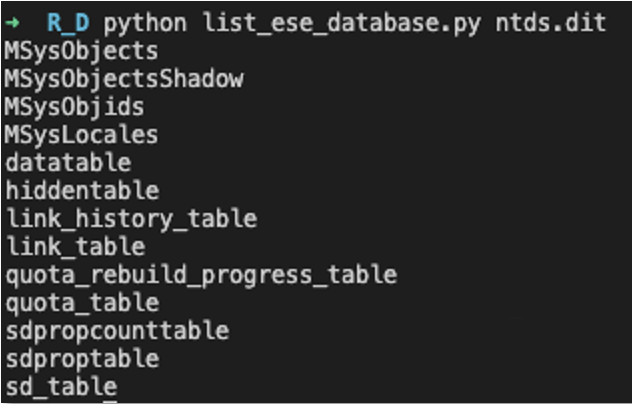The height and width of the screenshot is (404, 632).
Task: Click the ntds.dit argument
Action: (551, 23)
